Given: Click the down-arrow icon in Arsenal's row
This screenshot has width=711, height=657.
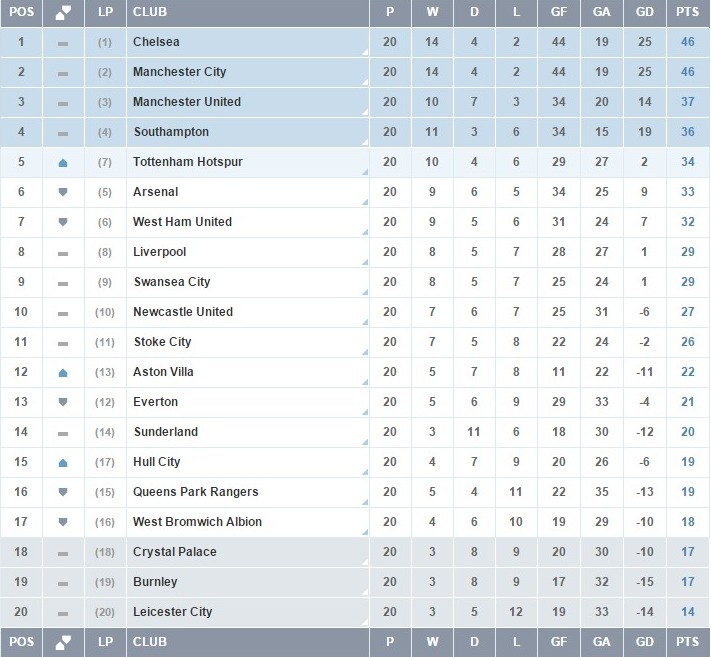Looking at the screenshot, I should pos(63,192).
